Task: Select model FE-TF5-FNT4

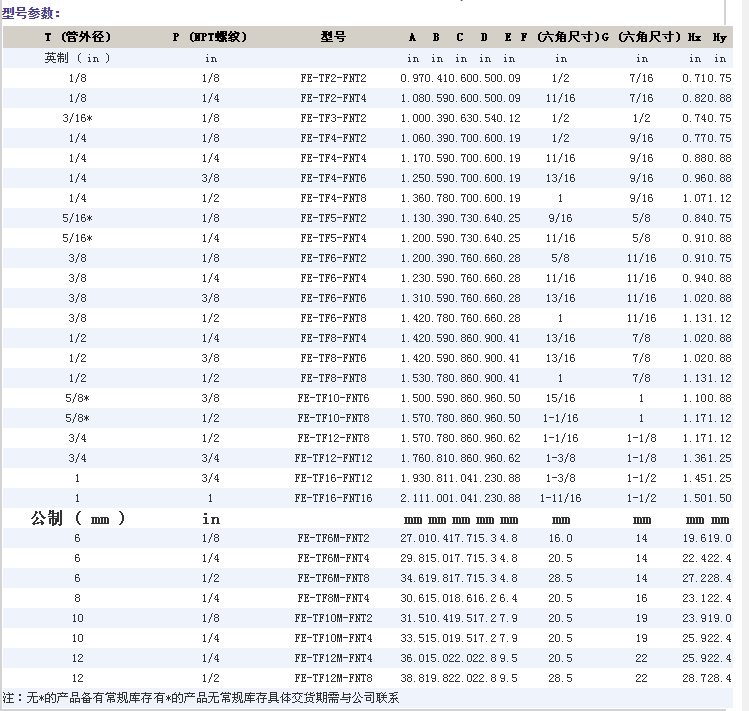Action: [x=333, y=239]
